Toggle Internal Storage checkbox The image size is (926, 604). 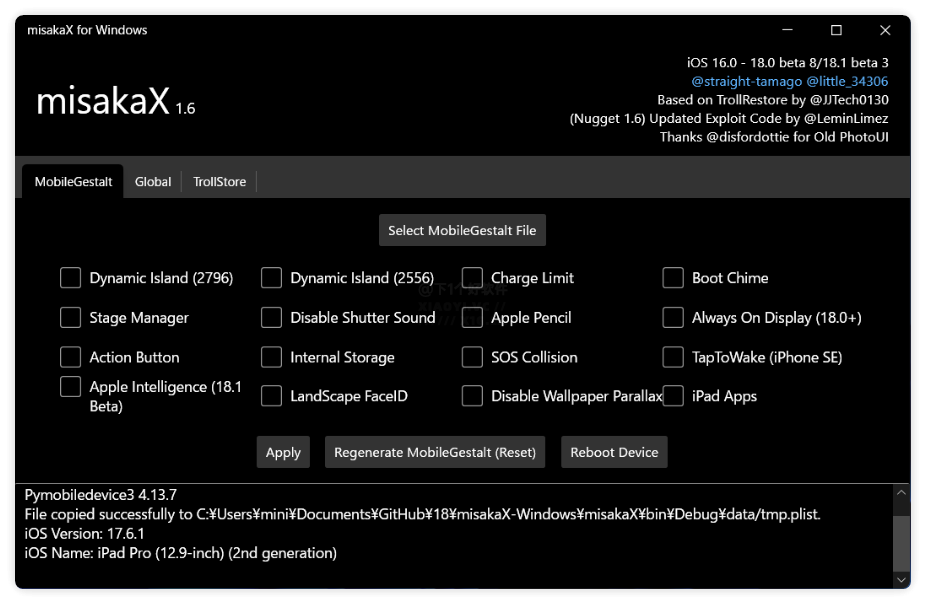tap(271, 357)
